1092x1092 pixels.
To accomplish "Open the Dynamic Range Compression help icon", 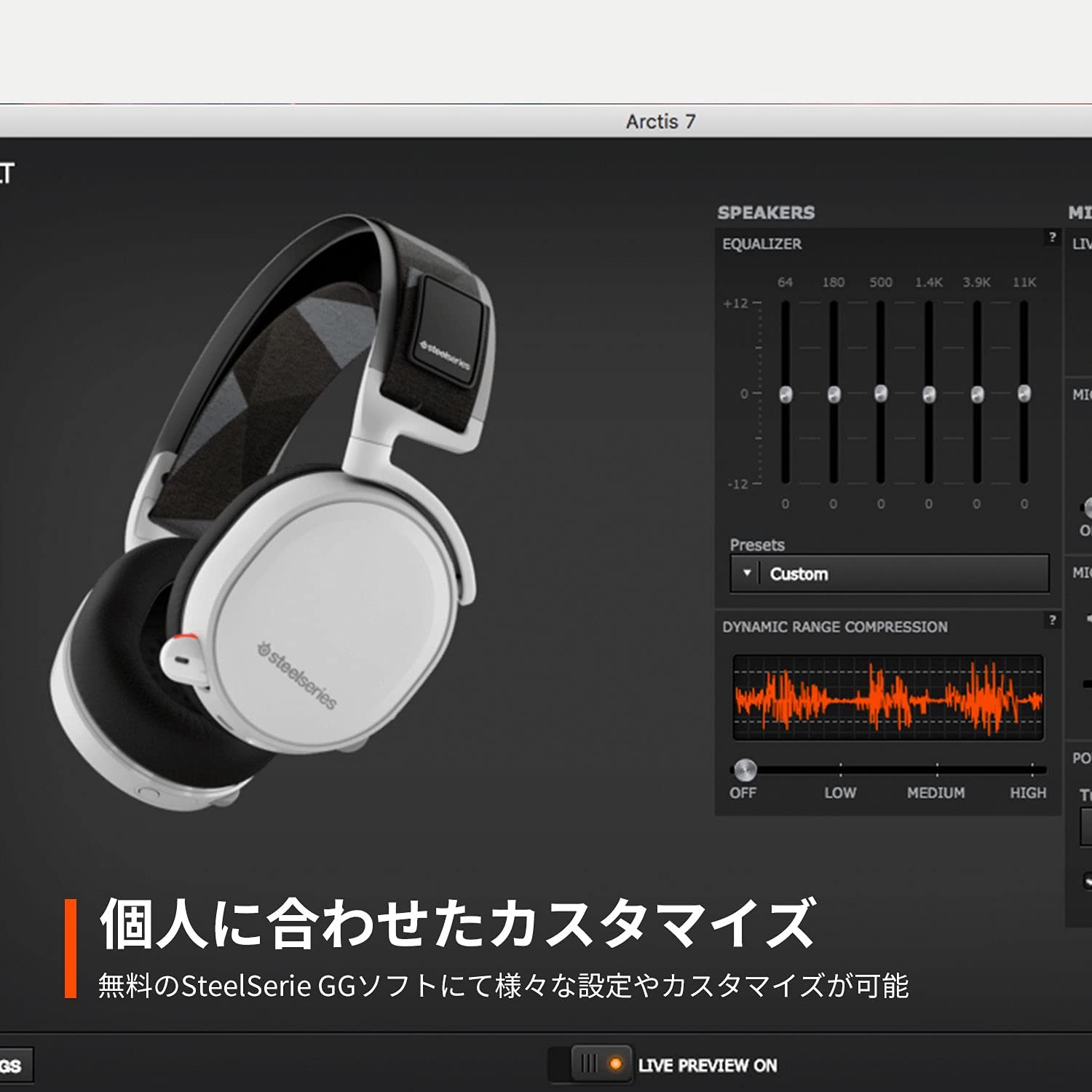I will (x=1052, y=620).
